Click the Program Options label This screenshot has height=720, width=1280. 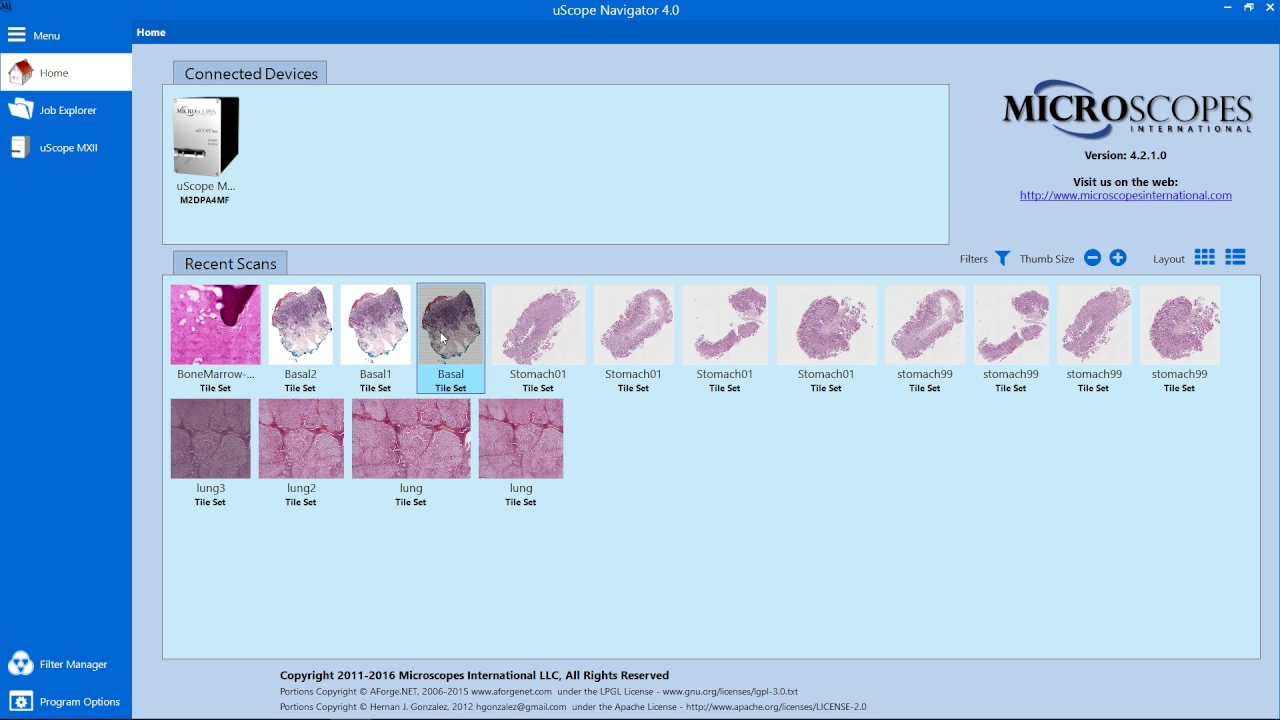click(80, 702)
